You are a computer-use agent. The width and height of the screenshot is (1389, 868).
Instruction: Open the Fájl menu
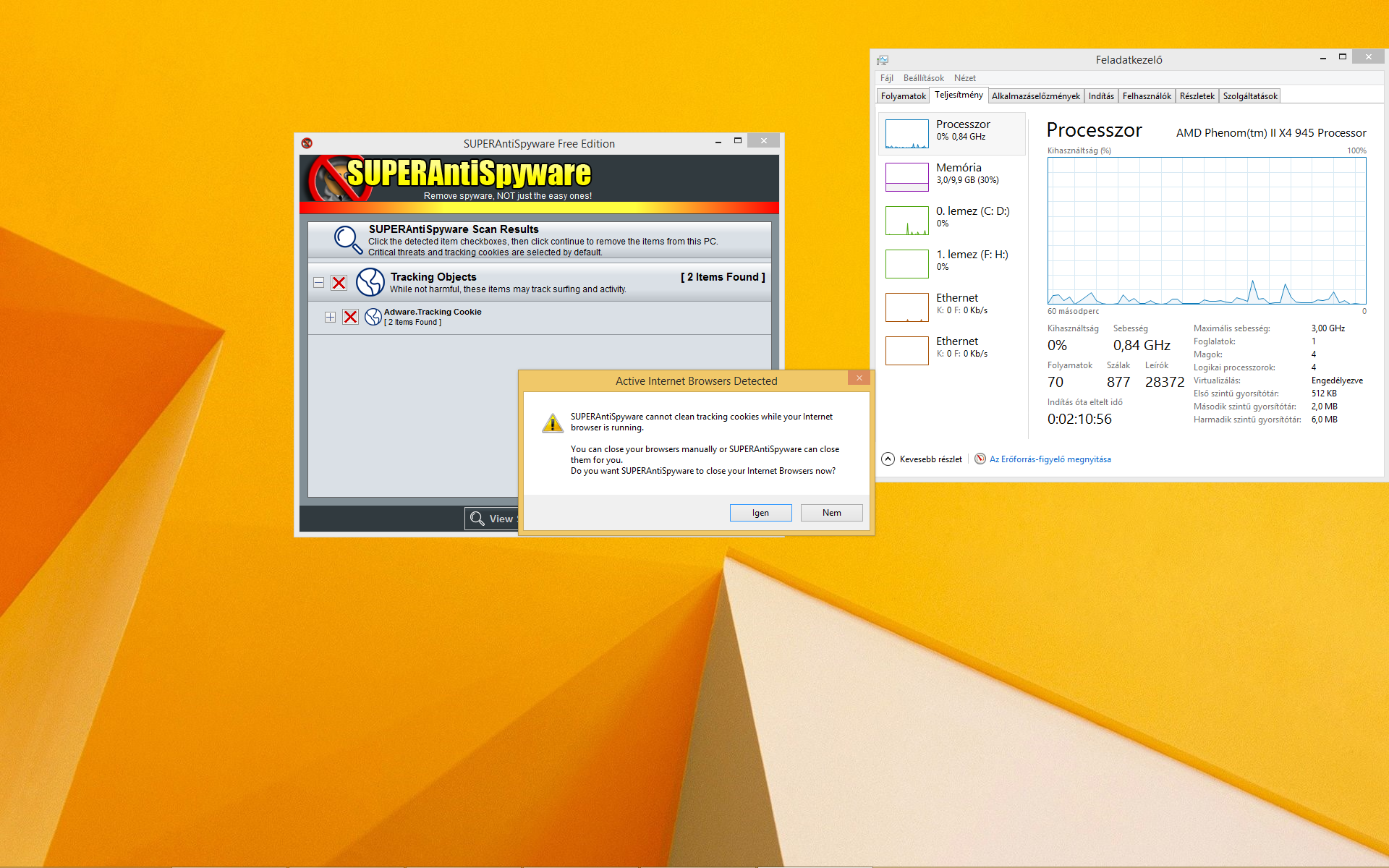tap(886, 78)
